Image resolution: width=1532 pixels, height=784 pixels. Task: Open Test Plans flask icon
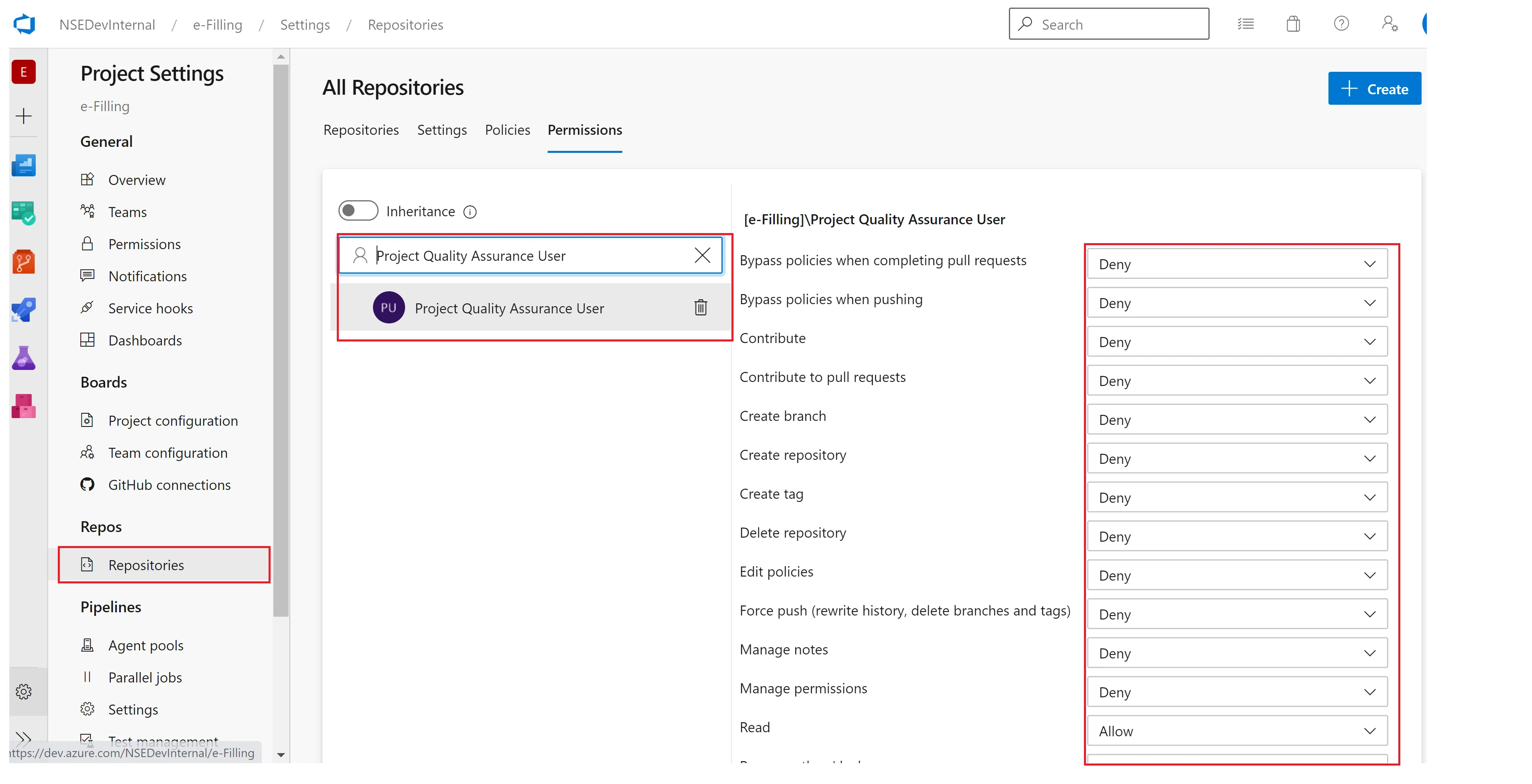[x=24, y=358]
